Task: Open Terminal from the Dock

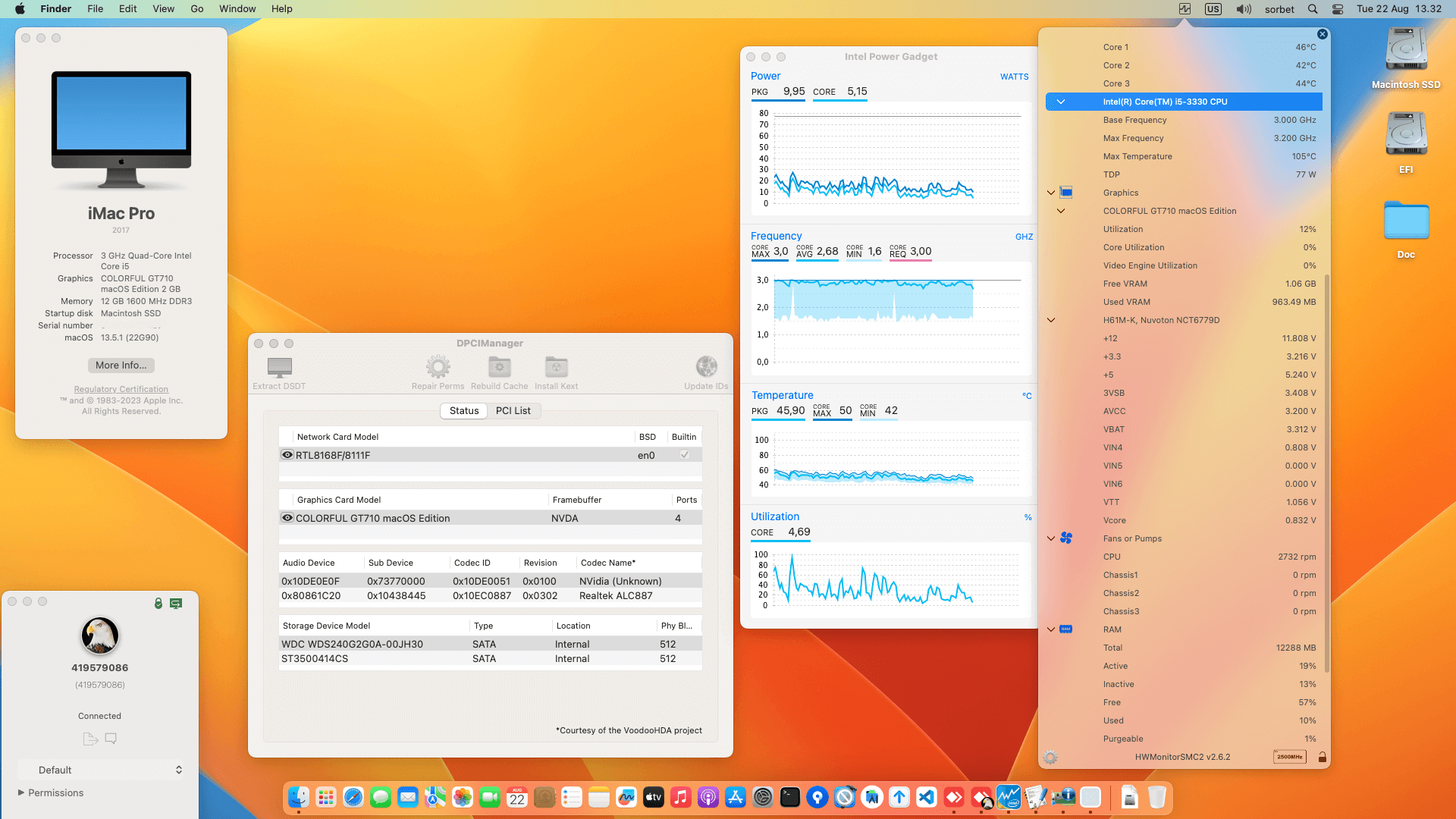Action: pos(790,797)
